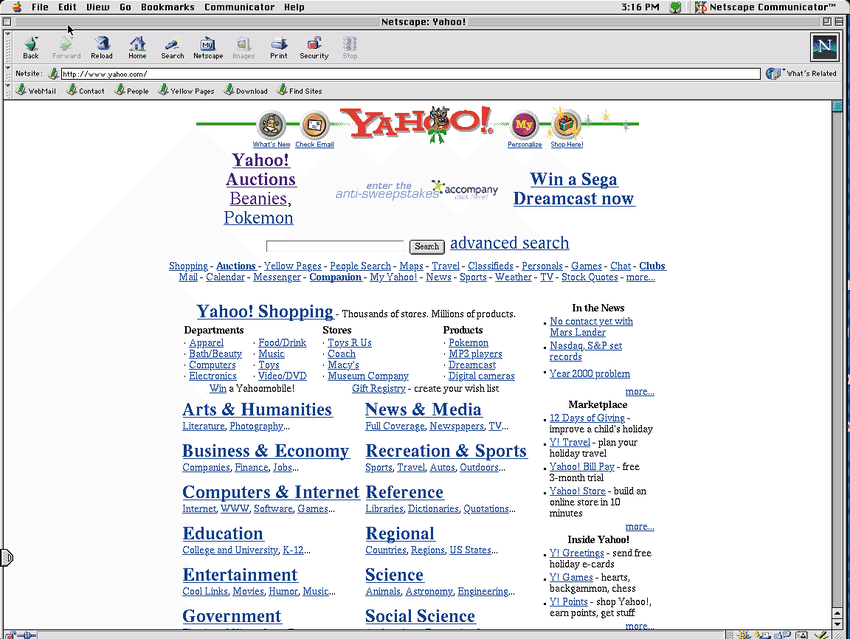Click the Forward toolbar icon

(x=66, y=47)
